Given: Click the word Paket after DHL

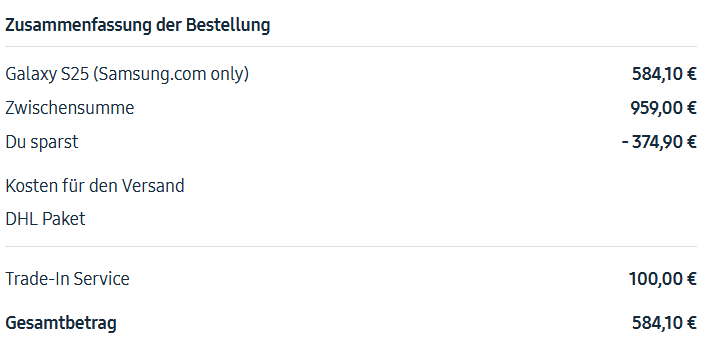Looking at the screenshot, I should click(64, 219).
